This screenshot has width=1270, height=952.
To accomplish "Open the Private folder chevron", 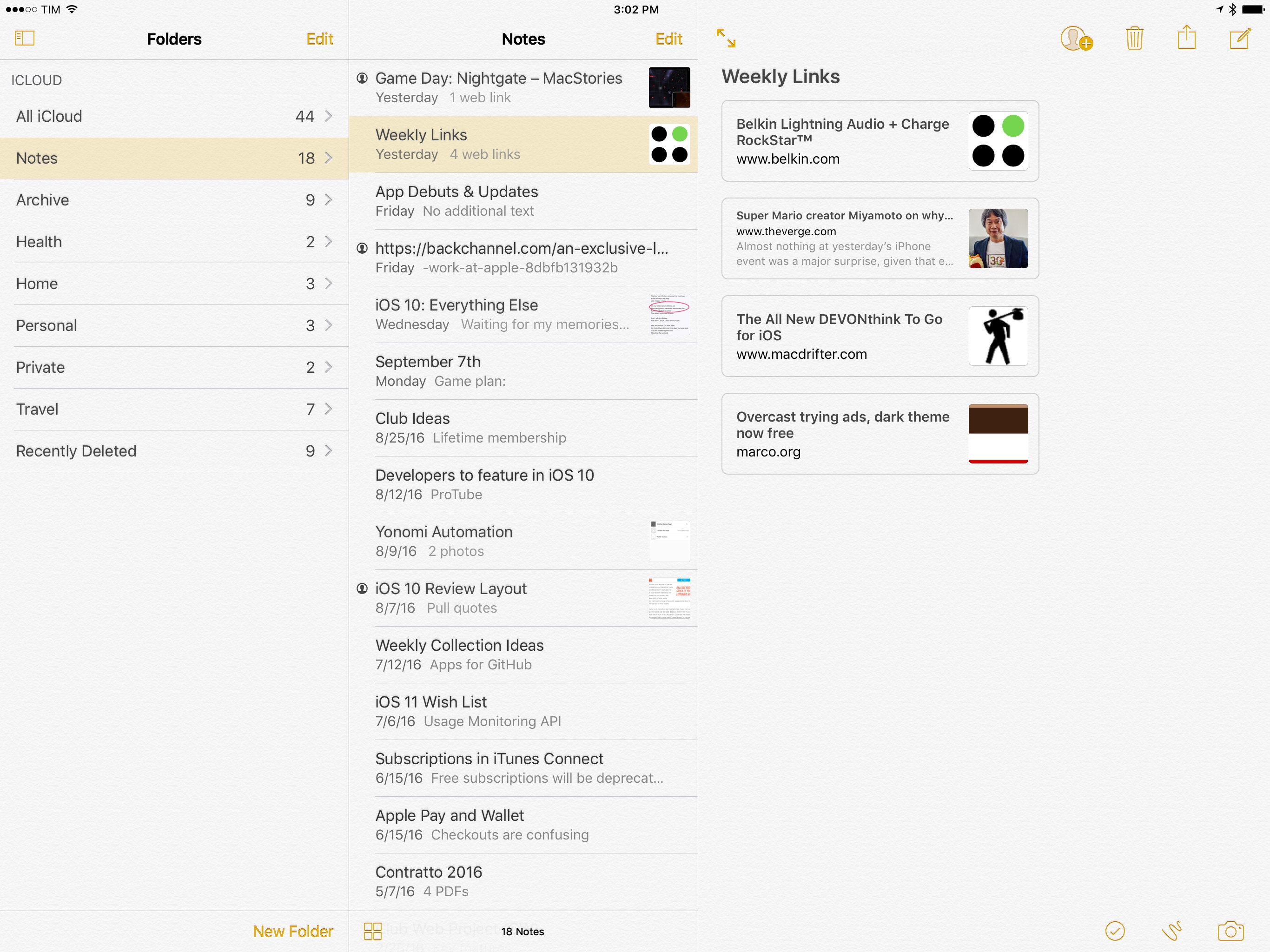I will click(x=328, y=368).
